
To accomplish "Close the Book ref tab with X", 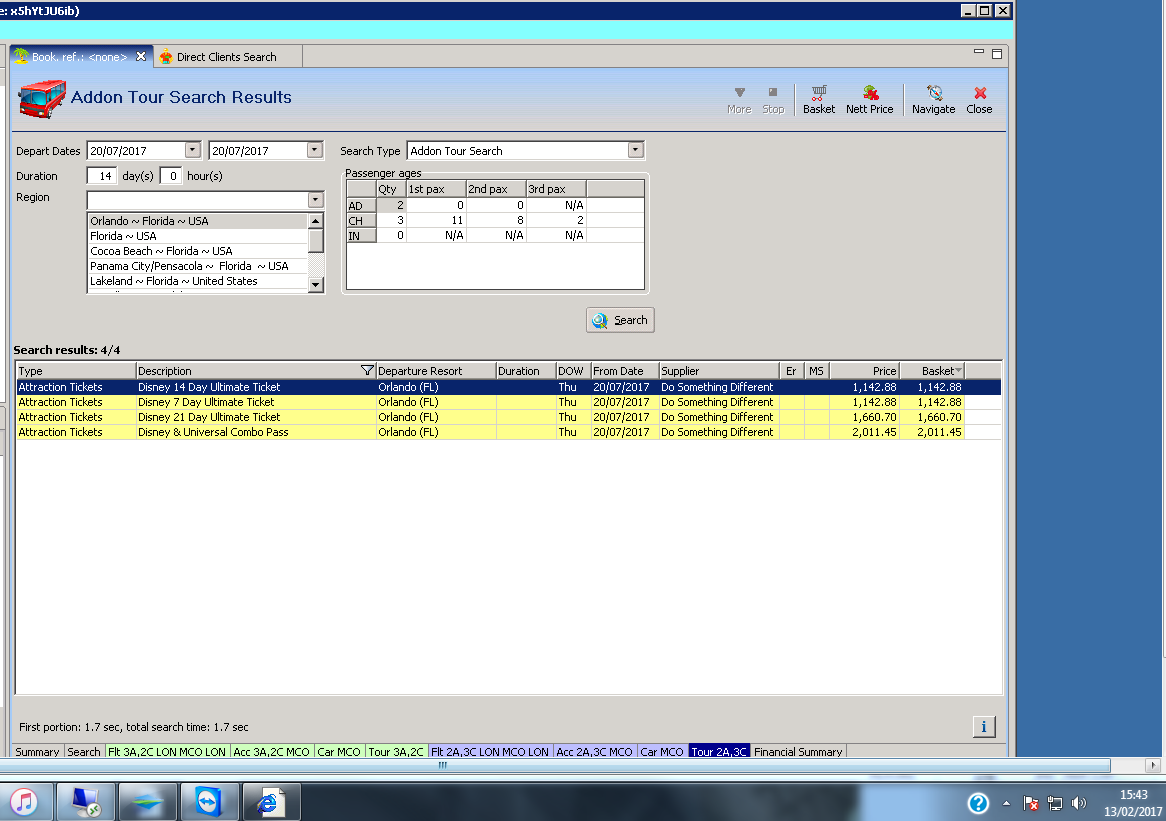I will pyautogui.click(x=141, y=57).
